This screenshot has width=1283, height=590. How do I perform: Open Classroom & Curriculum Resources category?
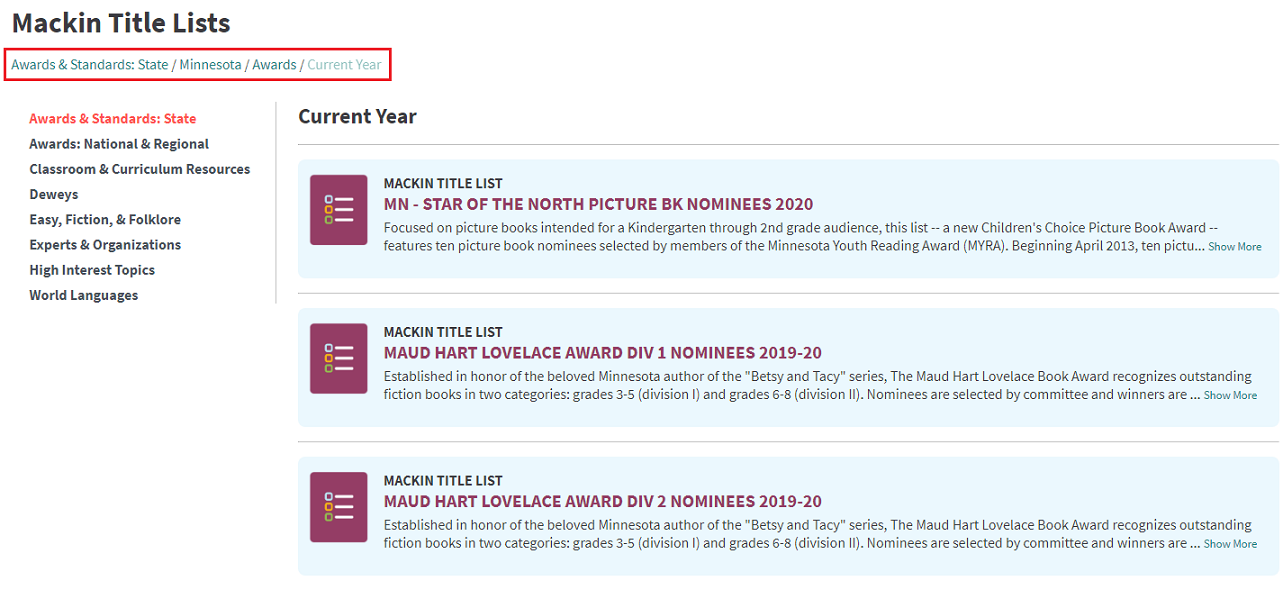pos(140,169)
